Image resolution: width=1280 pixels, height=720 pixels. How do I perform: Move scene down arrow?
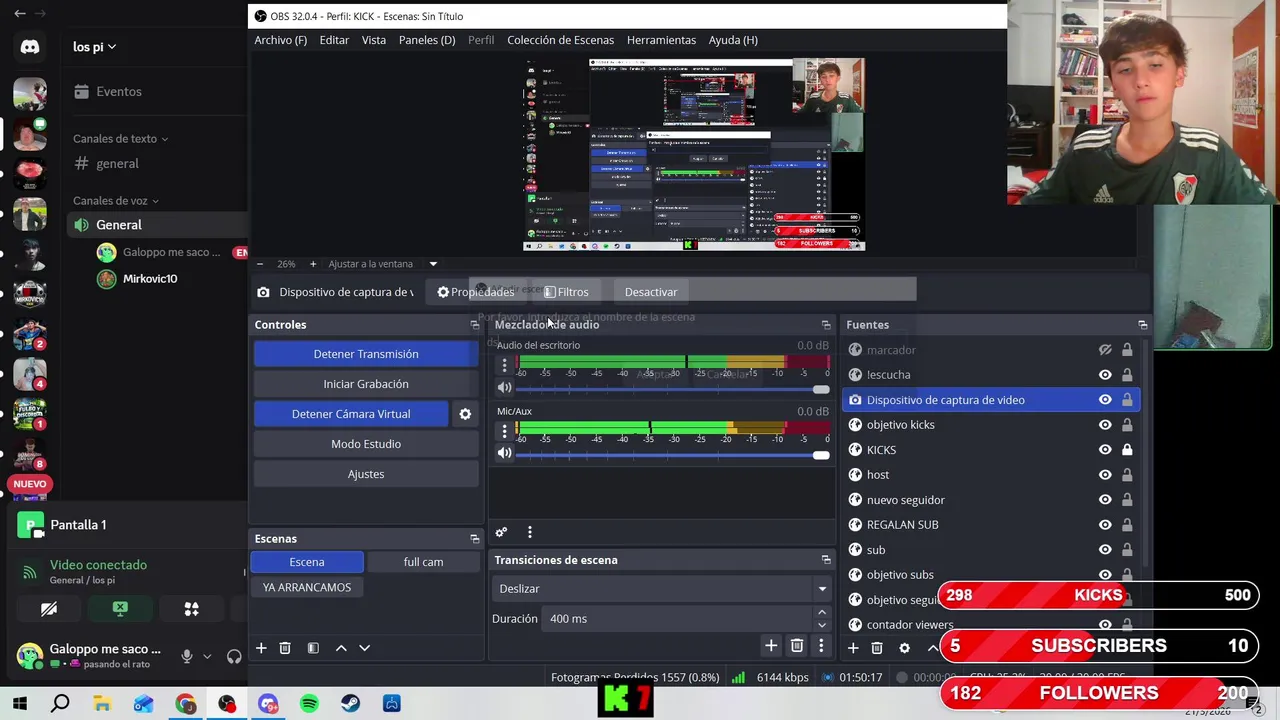pos(365,648)
